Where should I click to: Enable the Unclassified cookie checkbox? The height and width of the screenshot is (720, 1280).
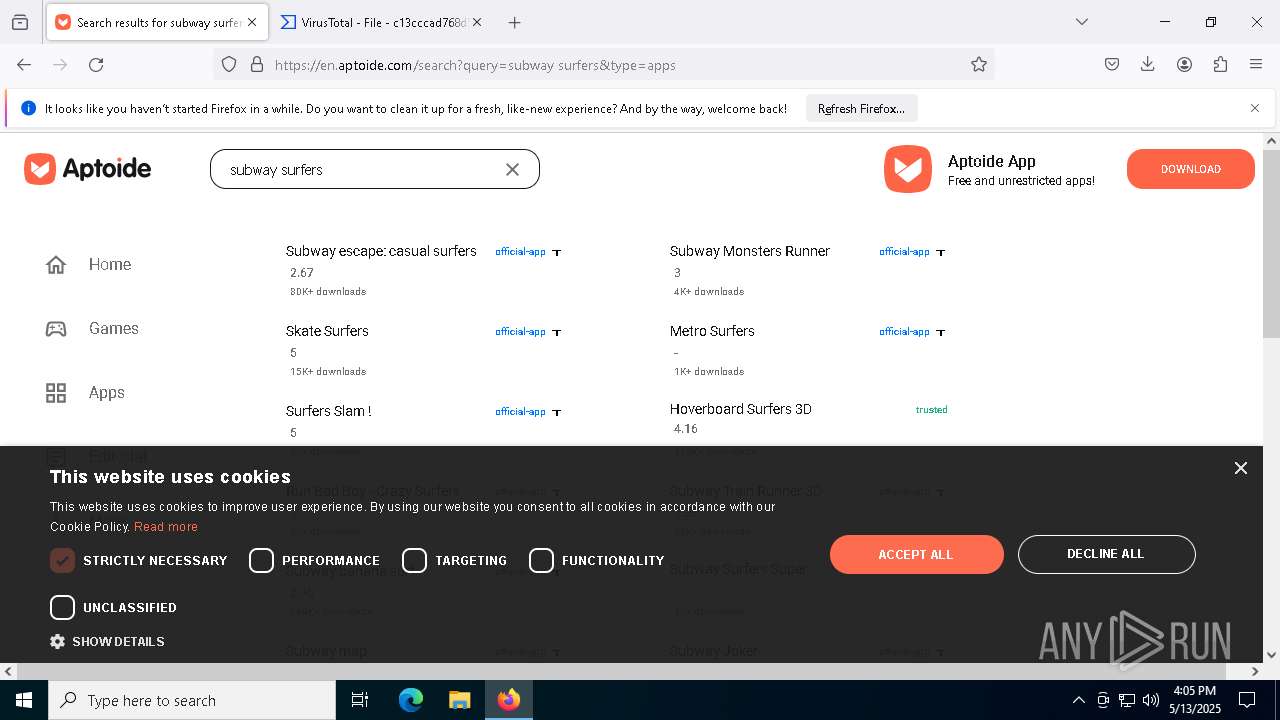coord(62,608)
